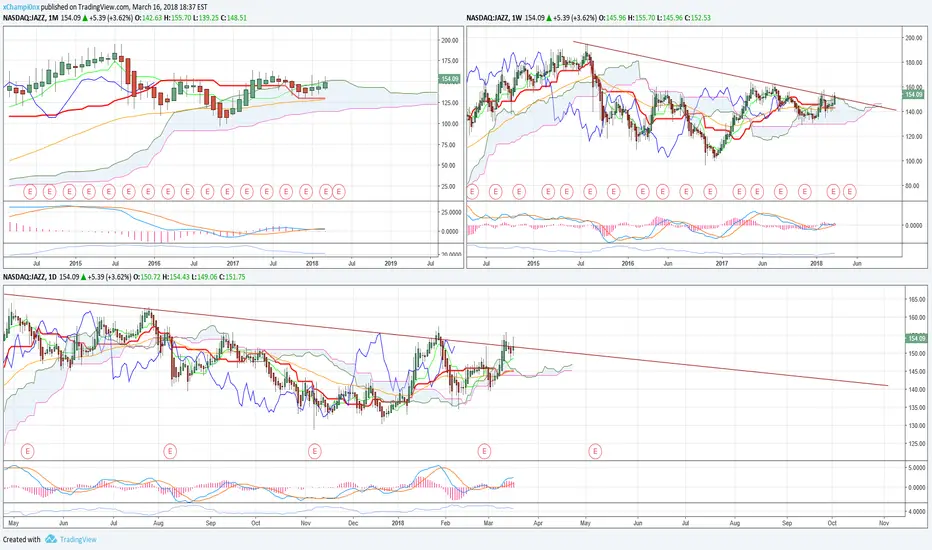The width and height of the screenshot is (932, 550).
Task: Click the first earnings E marker on the monthly chart
Action: click(x=30, y=191)
